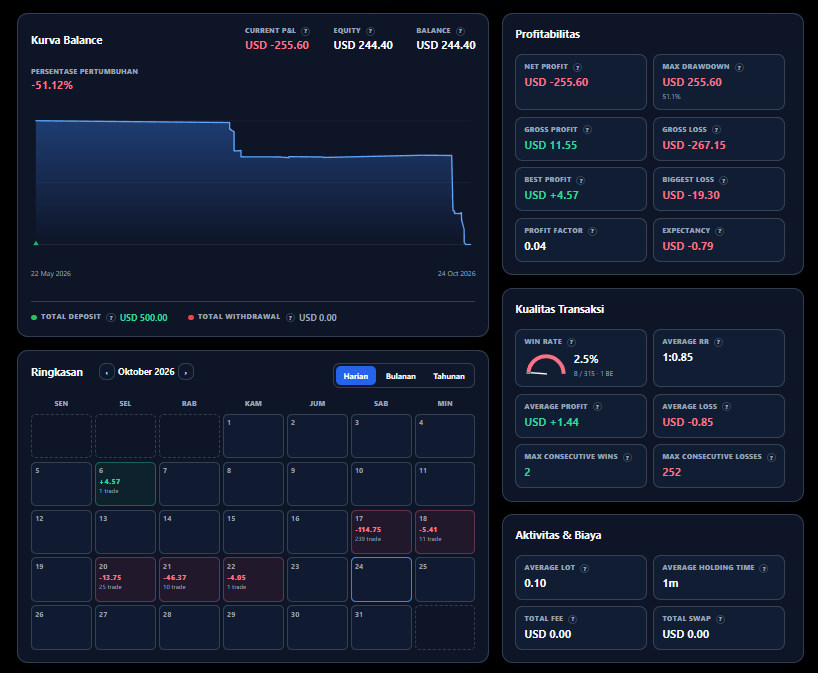This screenshot has height=679, width=818.
Task: Click the Max Consecutive Wins help icon
Action: (x=627, y=457)
